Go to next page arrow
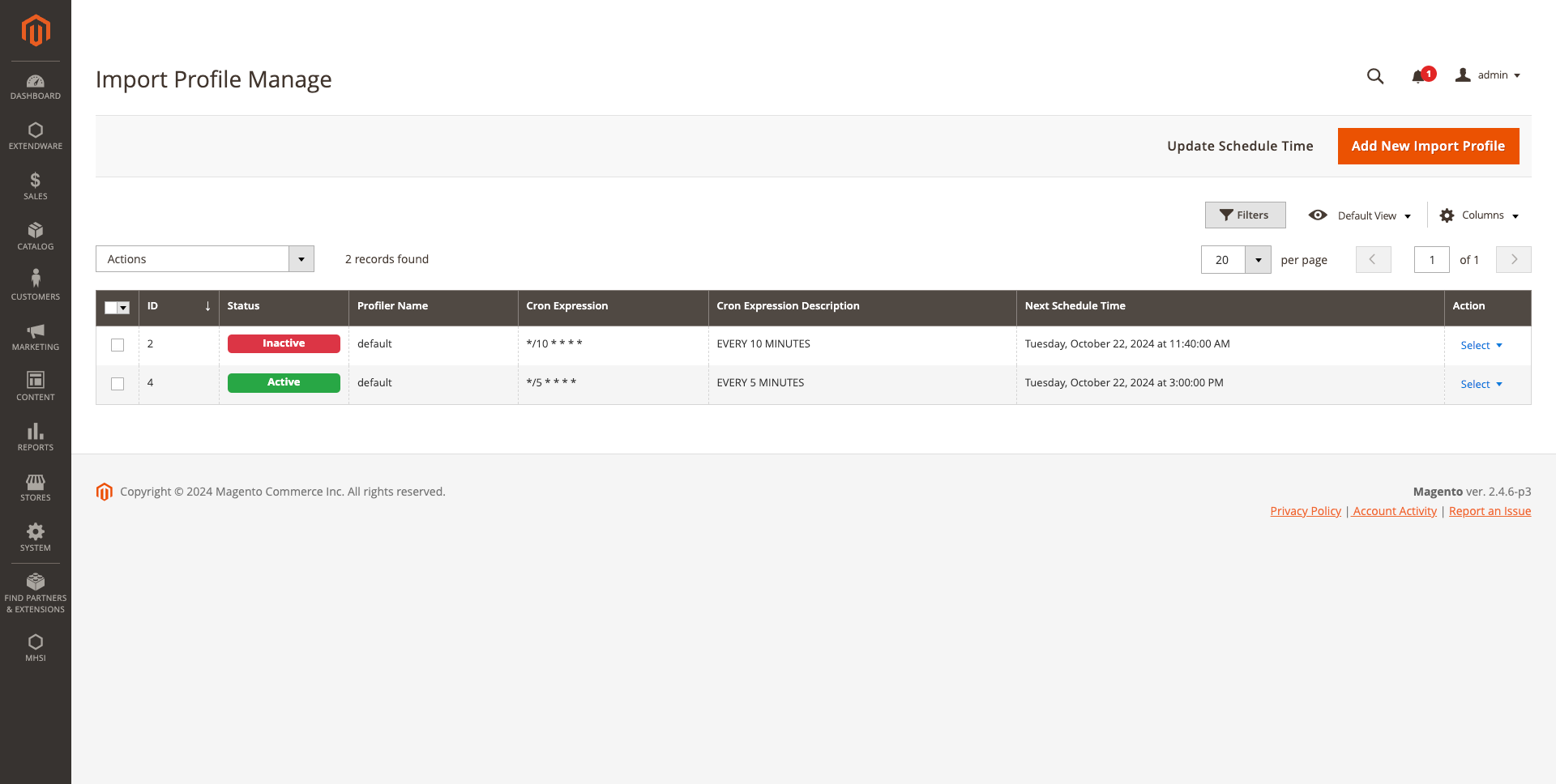Viewport: 1556px width, 784px height. tap(1513, 259)
